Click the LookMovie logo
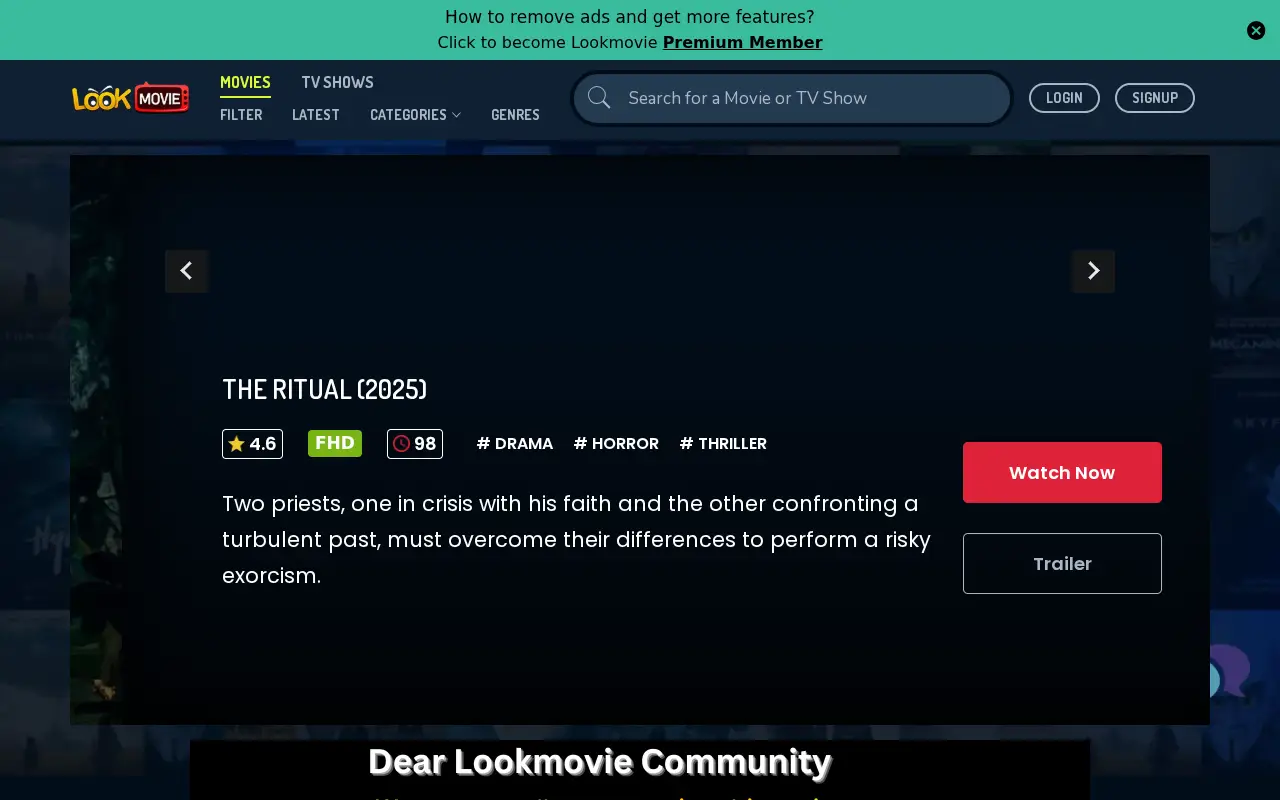1280x800 pixels. coord(131,98)
